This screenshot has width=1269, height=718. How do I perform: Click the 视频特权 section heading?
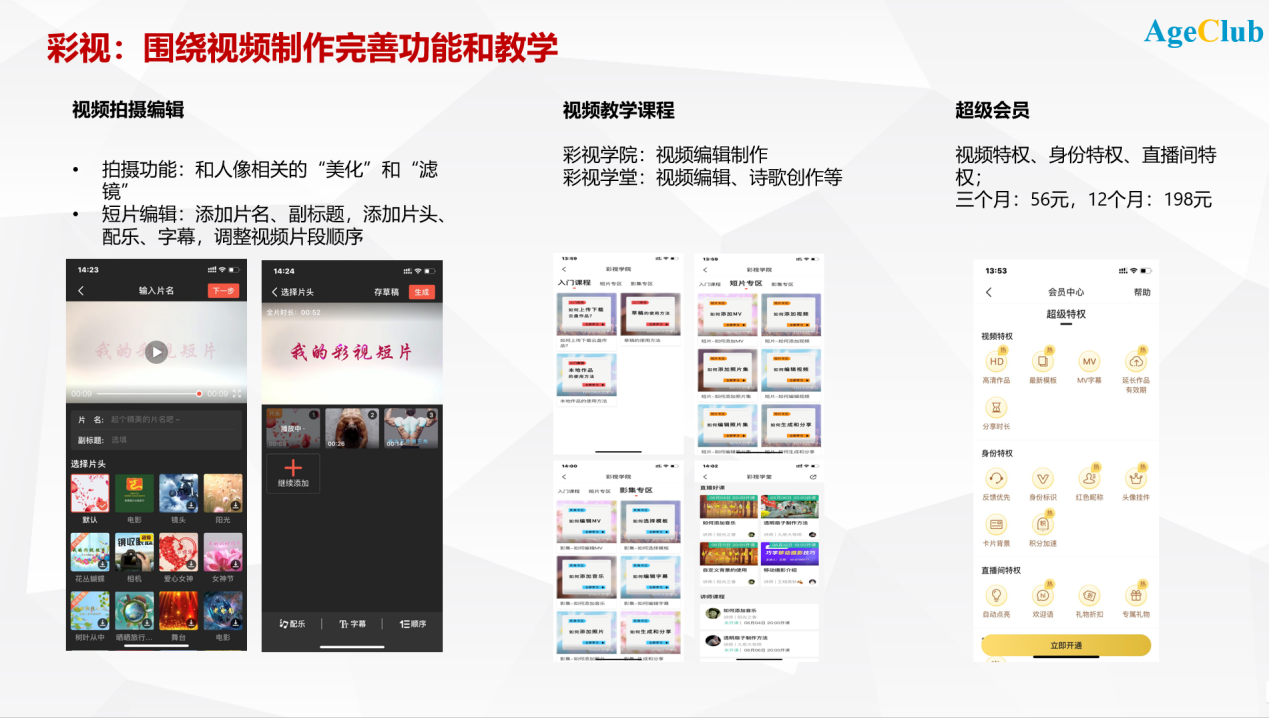click(x=998, y=337)
